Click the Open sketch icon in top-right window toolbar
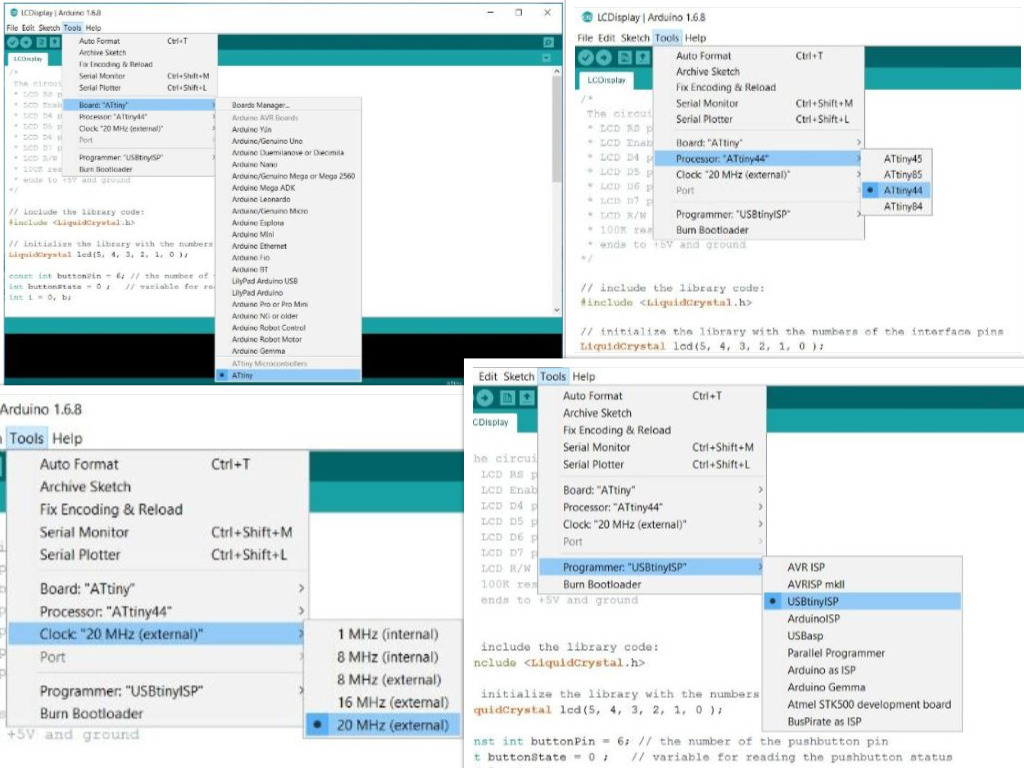 coord(643,57)
